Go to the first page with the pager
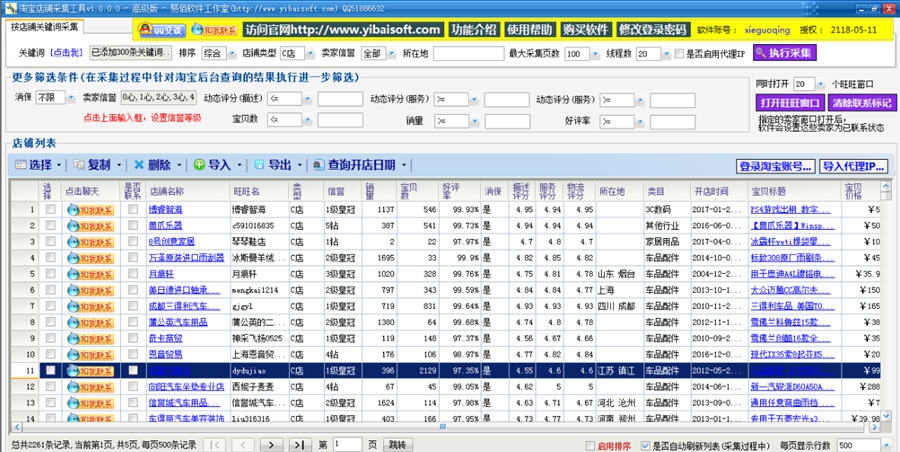This screenshot has width=900, height=452. (214, 445)
